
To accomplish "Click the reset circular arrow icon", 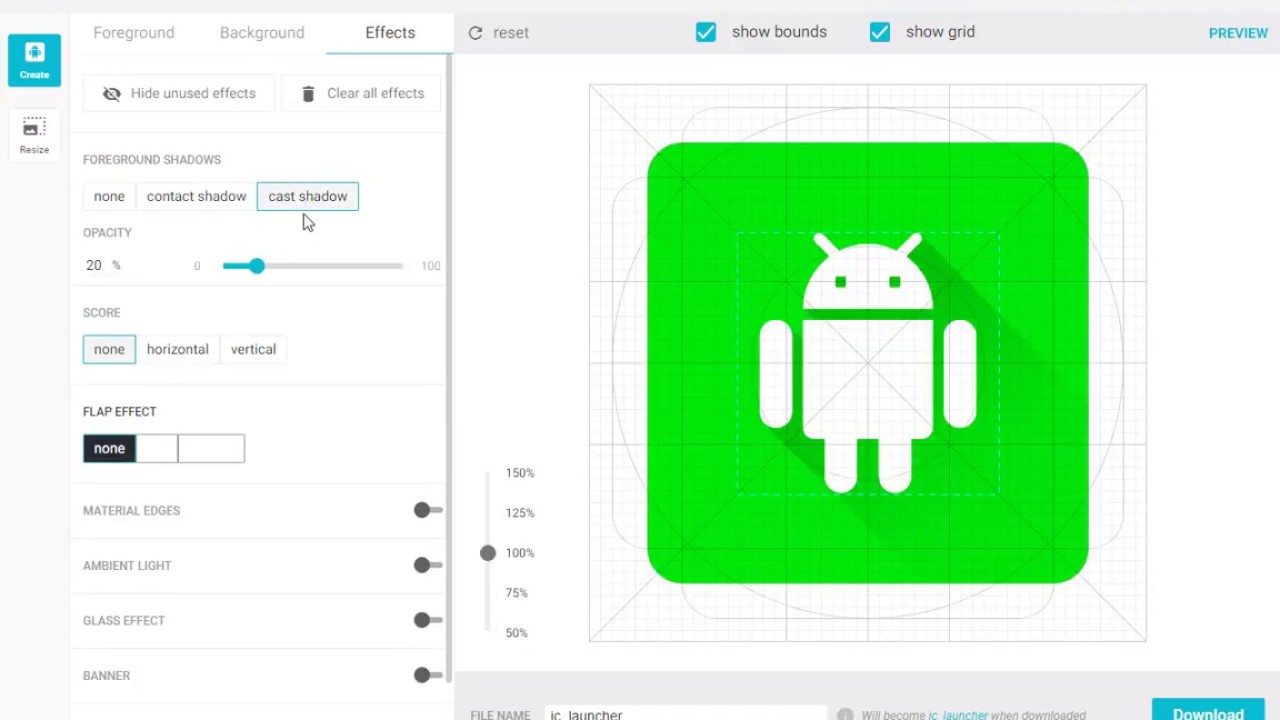I will 475,33.
